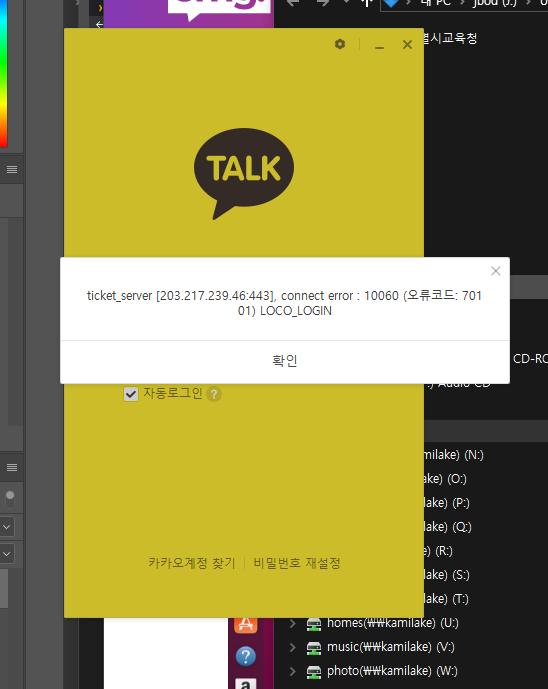Open the Ubuntu Software icon in the dock
Viewport: 548px width, 689px height.
click(246, 624)
